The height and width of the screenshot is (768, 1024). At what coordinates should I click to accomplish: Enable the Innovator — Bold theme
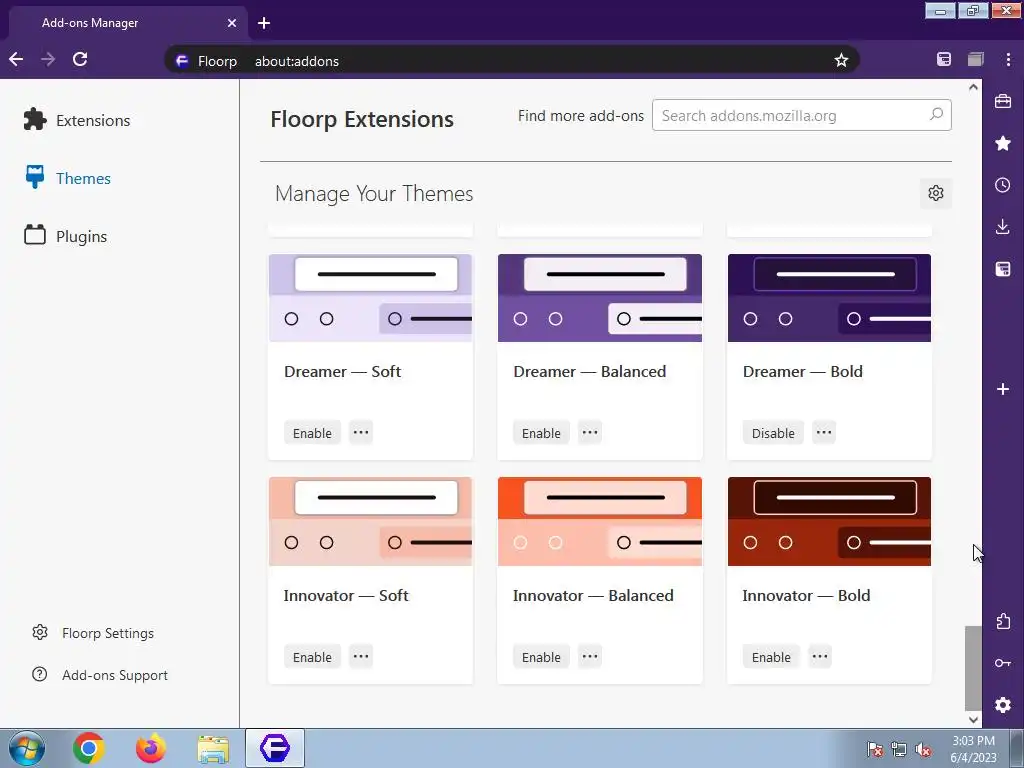coord(771,657)
